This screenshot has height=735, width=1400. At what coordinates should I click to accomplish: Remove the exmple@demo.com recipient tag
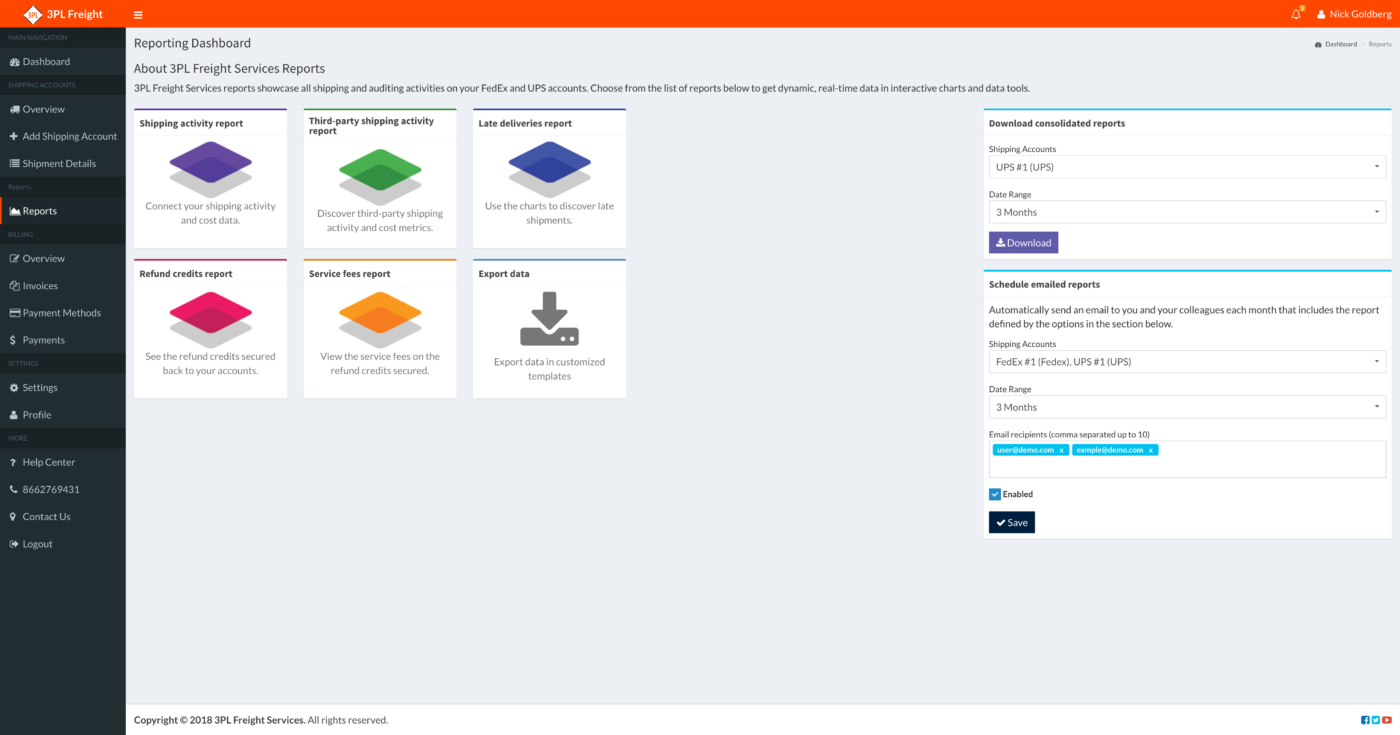1151,450
